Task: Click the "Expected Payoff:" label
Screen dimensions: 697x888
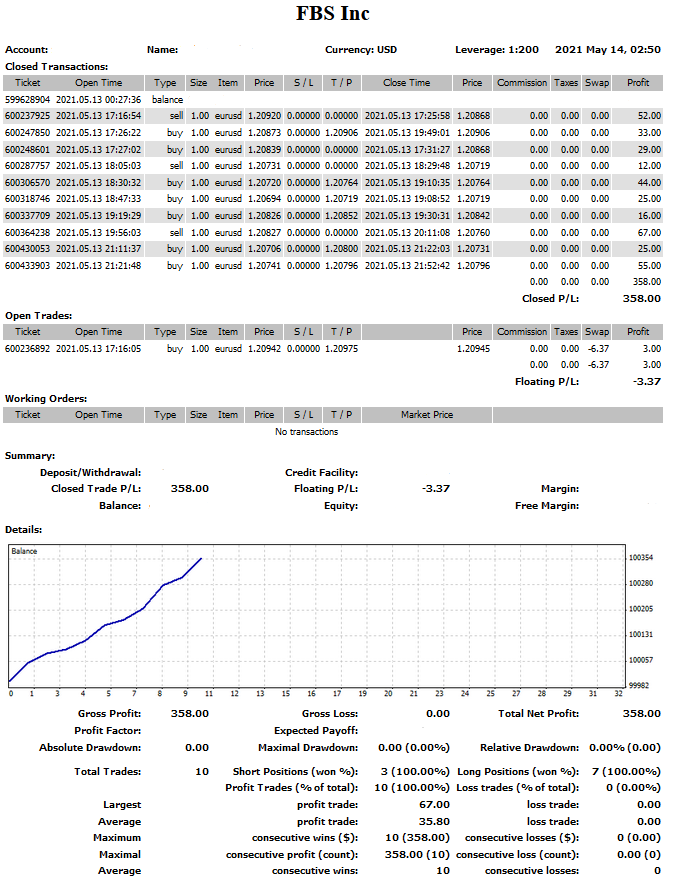Action: click(316, 731)
